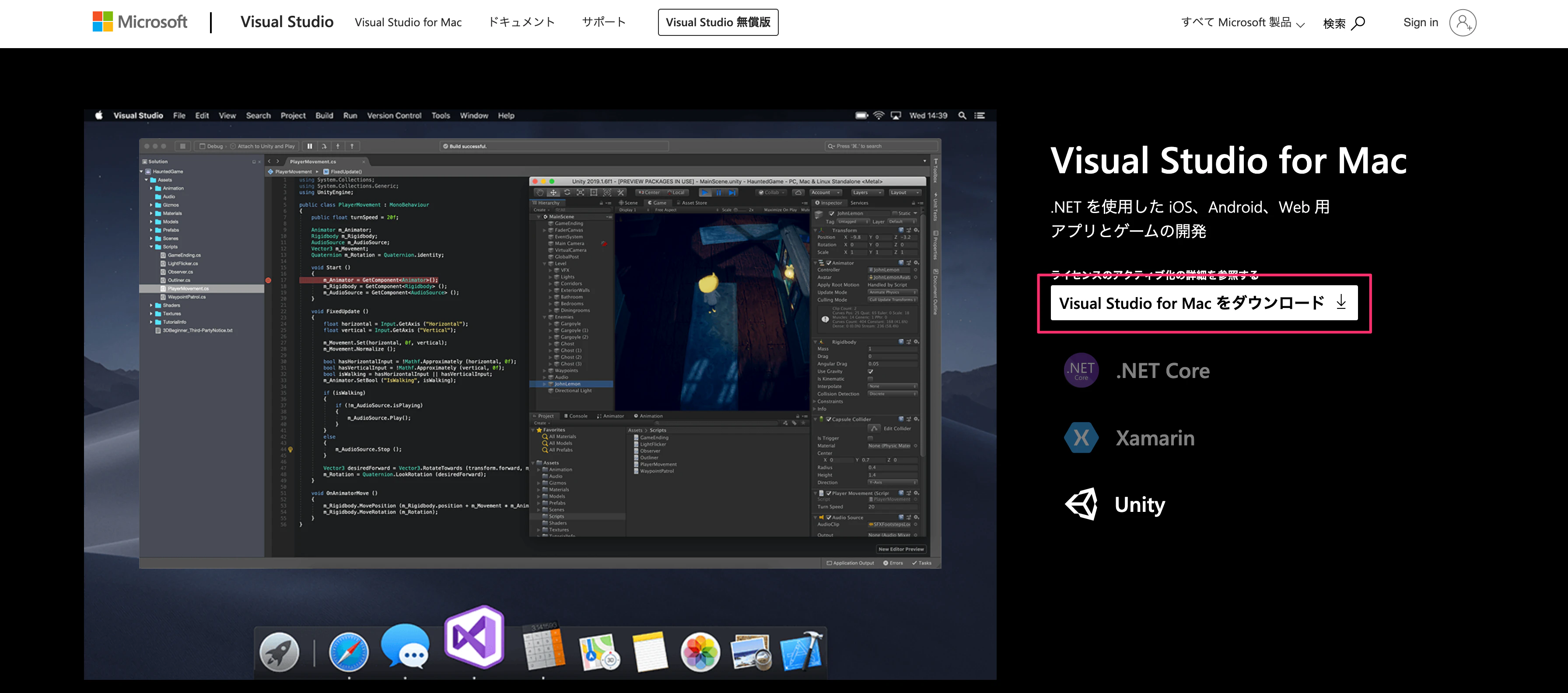Click the Wi-Fi icon in the macOS menu bar
This screenshot has width=1568, height=693.
click(x=878, y=115)
